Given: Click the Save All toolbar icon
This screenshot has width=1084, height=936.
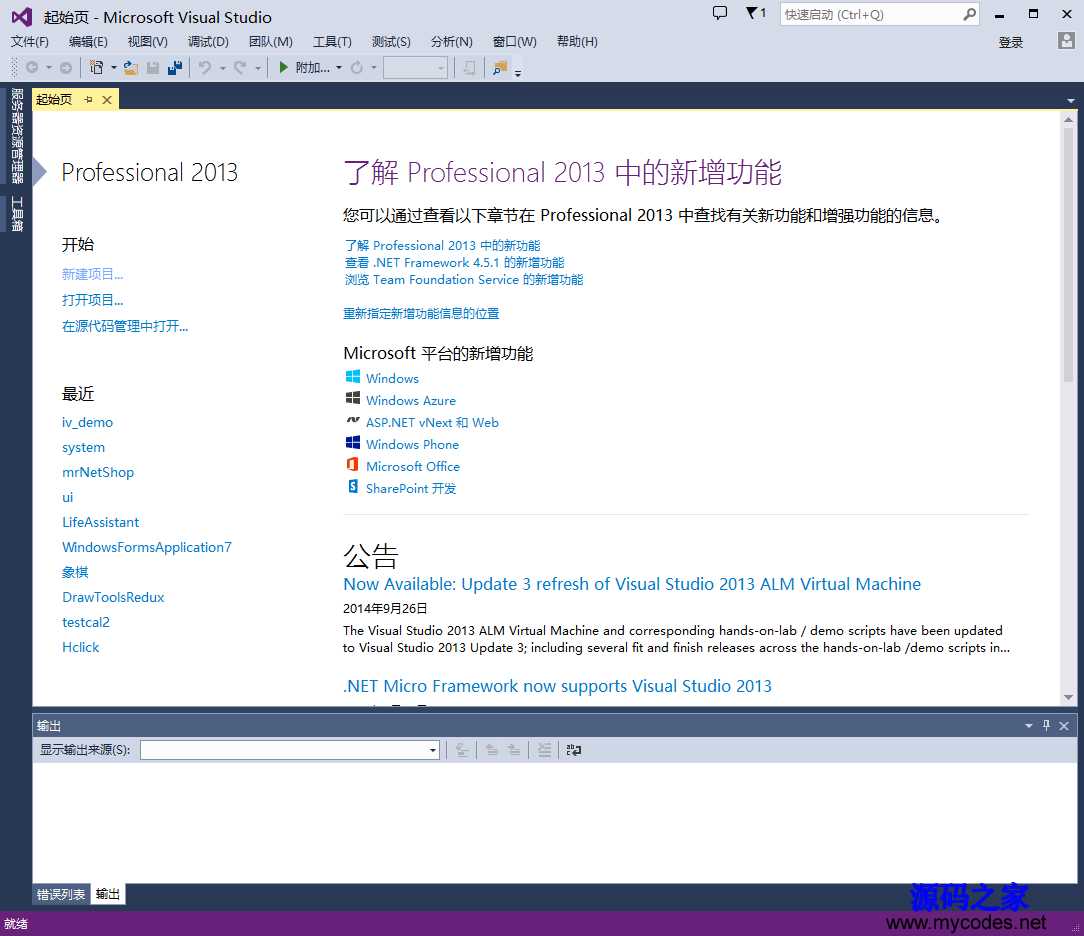Looking at the screenshot, I should click(175, 68).
